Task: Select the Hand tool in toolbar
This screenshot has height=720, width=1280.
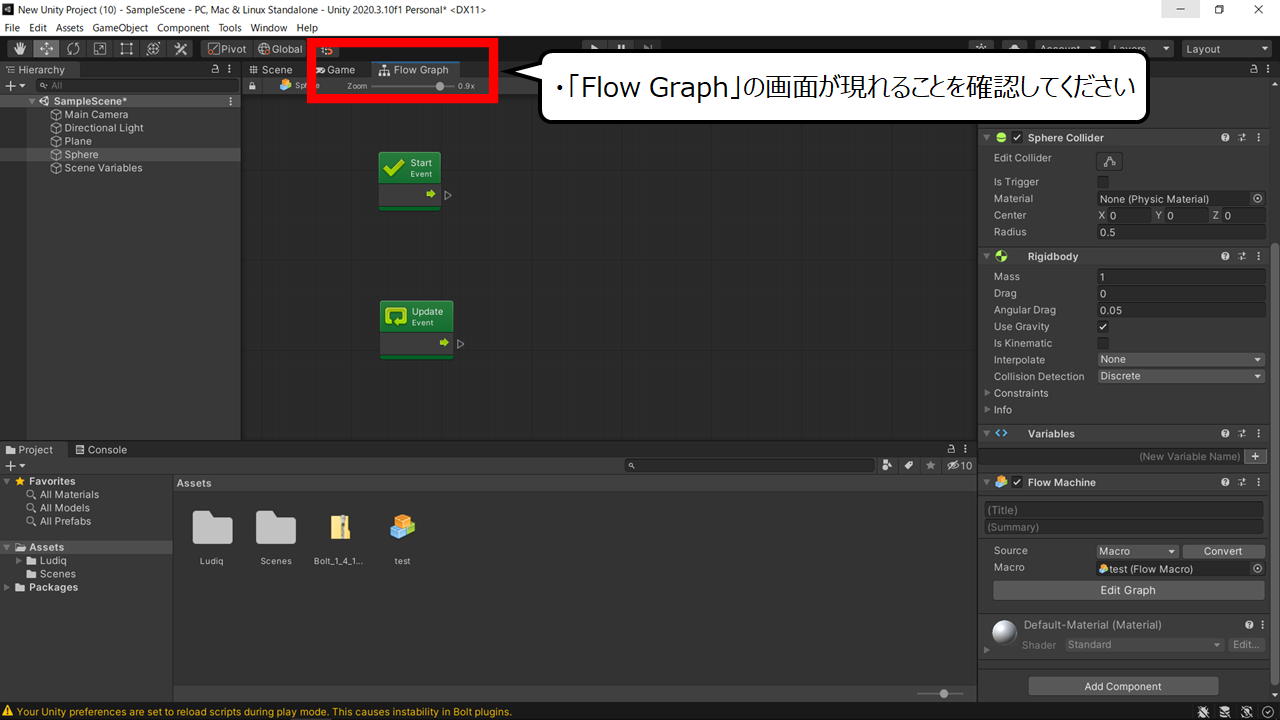Action: (19, 49)
